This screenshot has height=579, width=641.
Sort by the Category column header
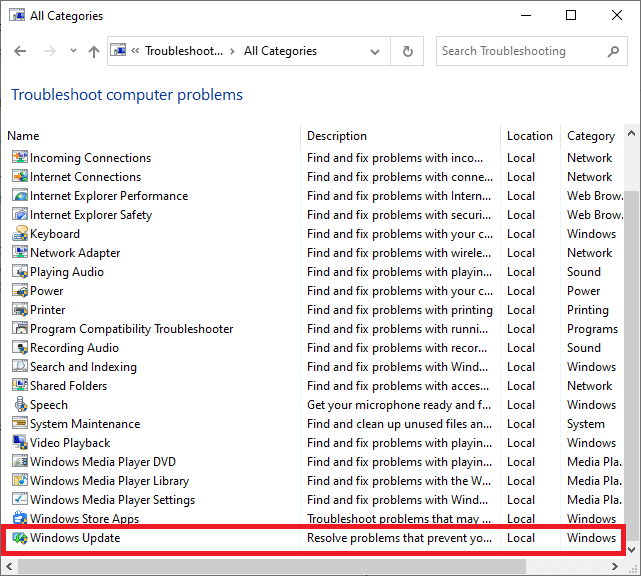[590, 136]
